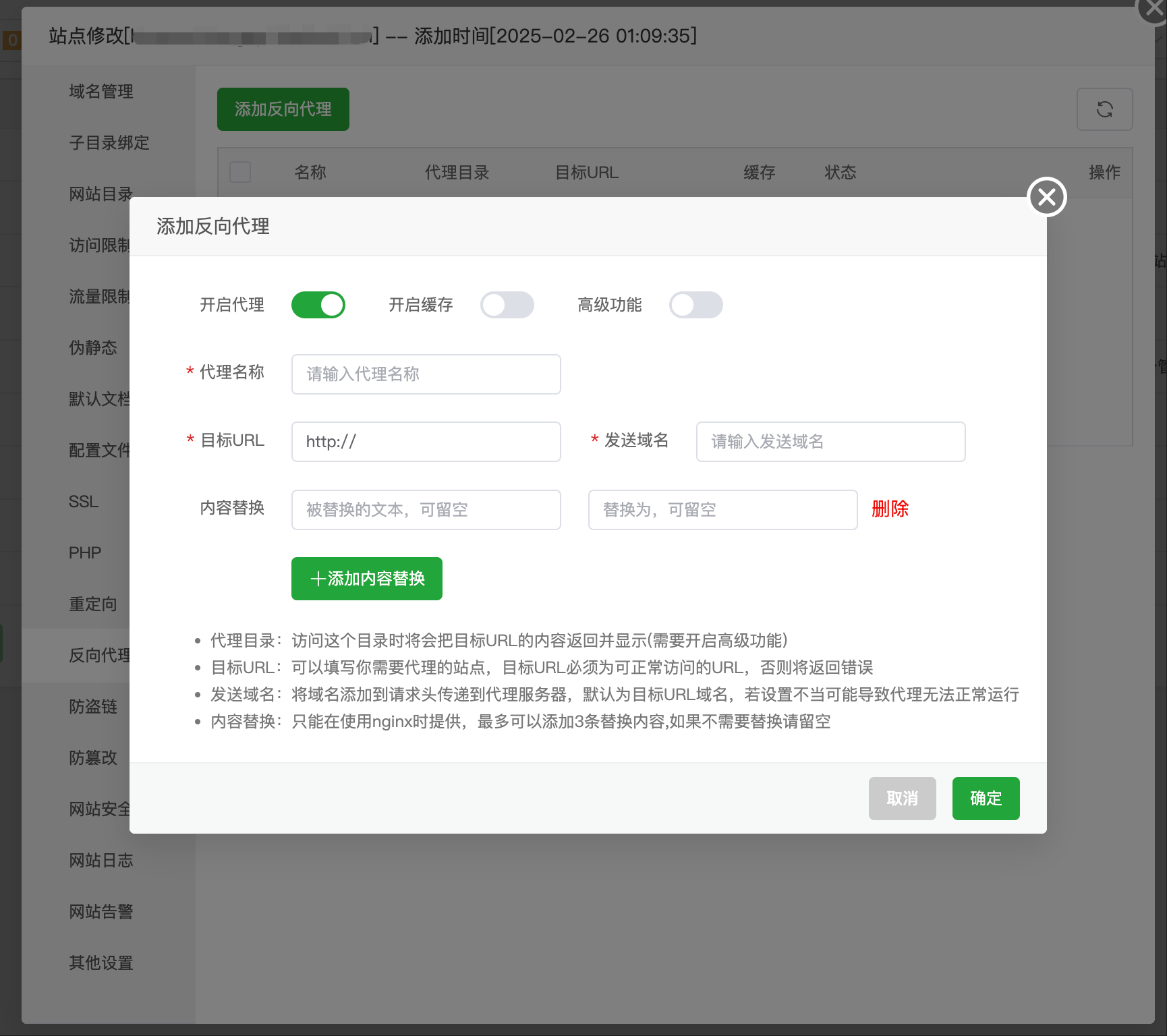
Task: Click the 取消 button
Action: 903,799
